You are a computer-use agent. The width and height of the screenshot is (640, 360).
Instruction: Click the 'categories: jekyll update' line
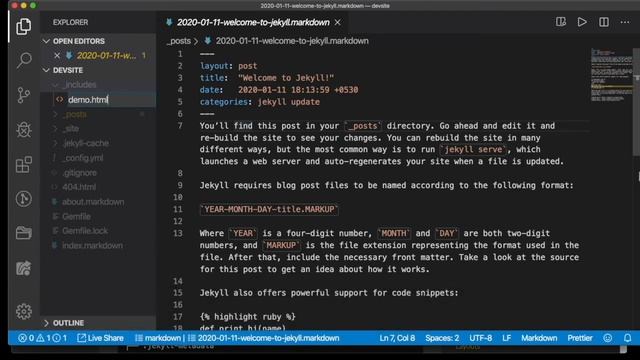click(x=260, y=102)
